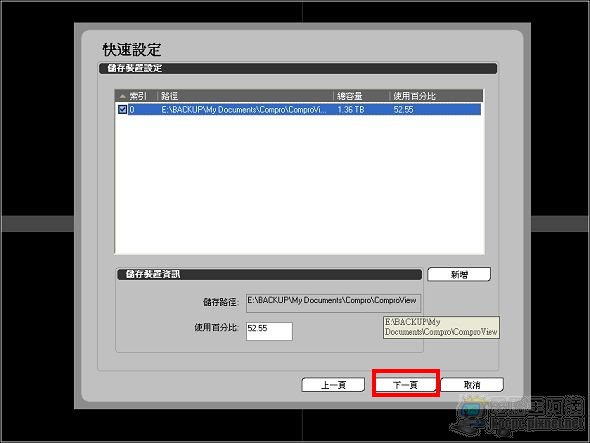The height and width of the screenshot is (443, 590).
Task: Click the 儲存裝置資訊 section header bar
Action: pos(269,274)
